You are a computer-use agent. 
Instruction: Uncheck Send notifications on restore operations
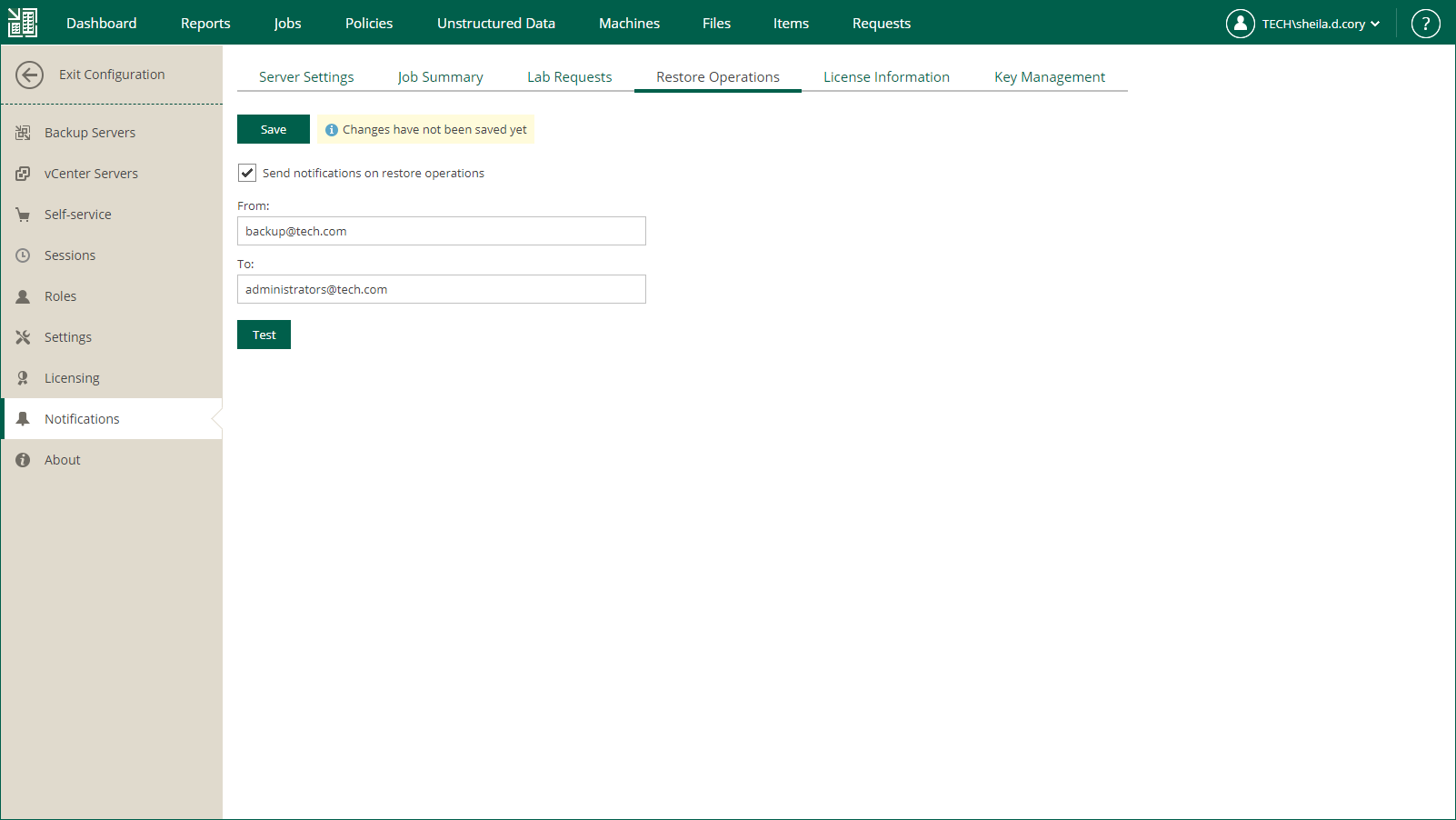pyautogui.click(x=246, y=172)
